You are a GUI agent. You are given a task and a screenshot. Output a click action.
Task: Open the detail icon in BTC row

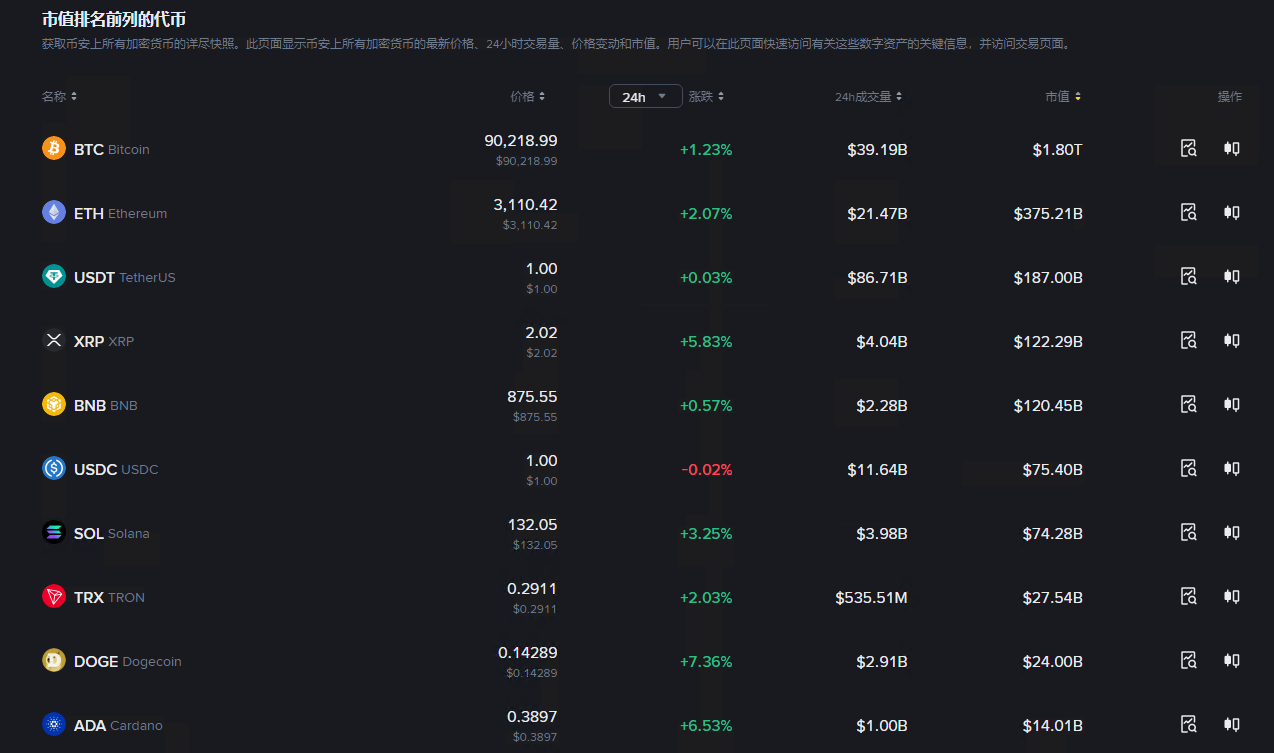point(1188,149)
